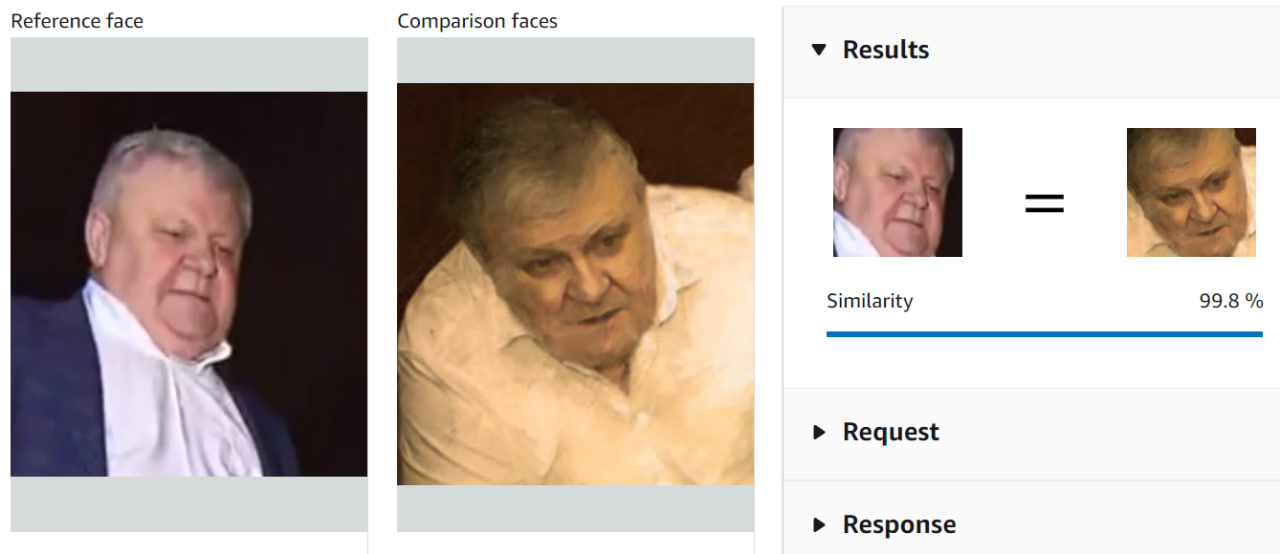Viewport: 1280px width, 554px height.
Task: Click the Similarity label
Action: [869, 301]
